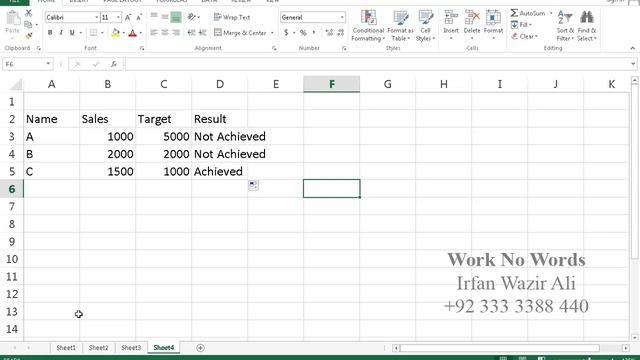
Task: Click the Orientation text-angle icon
Action: [191, 17]
